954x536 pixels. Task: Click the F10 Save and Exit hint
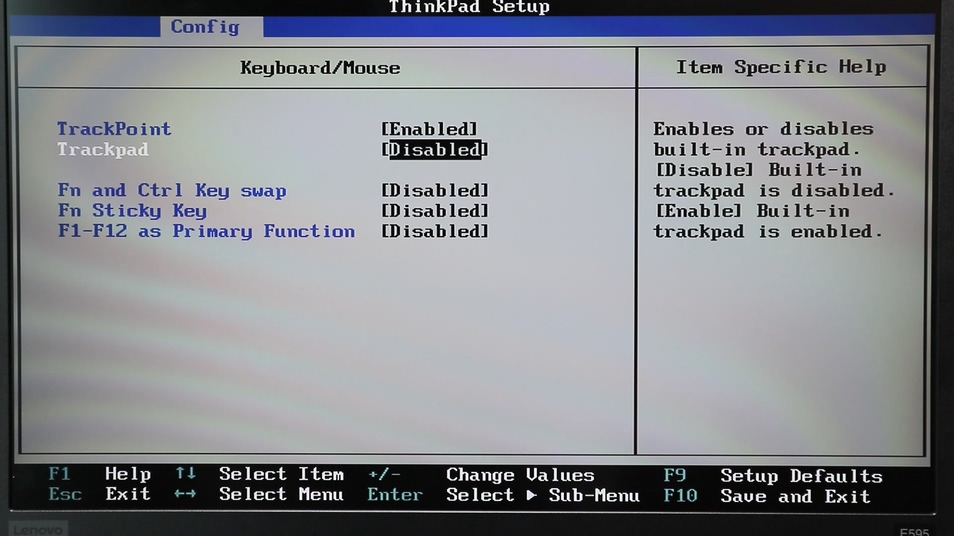767,496
